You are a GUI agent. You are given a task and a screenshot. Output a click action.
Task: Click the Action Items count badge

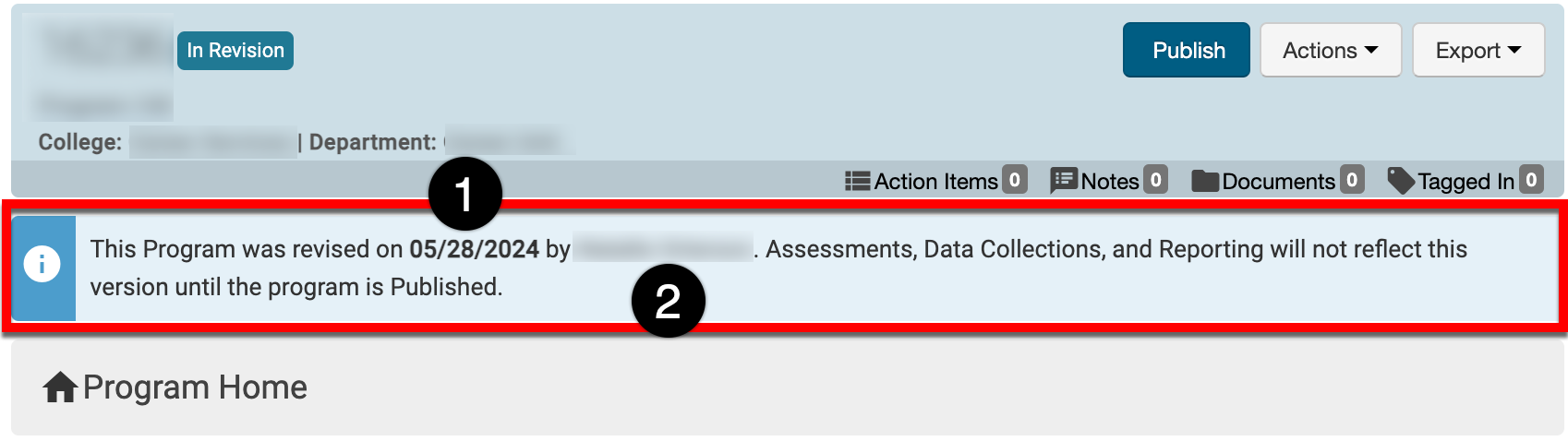coord(1015,180)
